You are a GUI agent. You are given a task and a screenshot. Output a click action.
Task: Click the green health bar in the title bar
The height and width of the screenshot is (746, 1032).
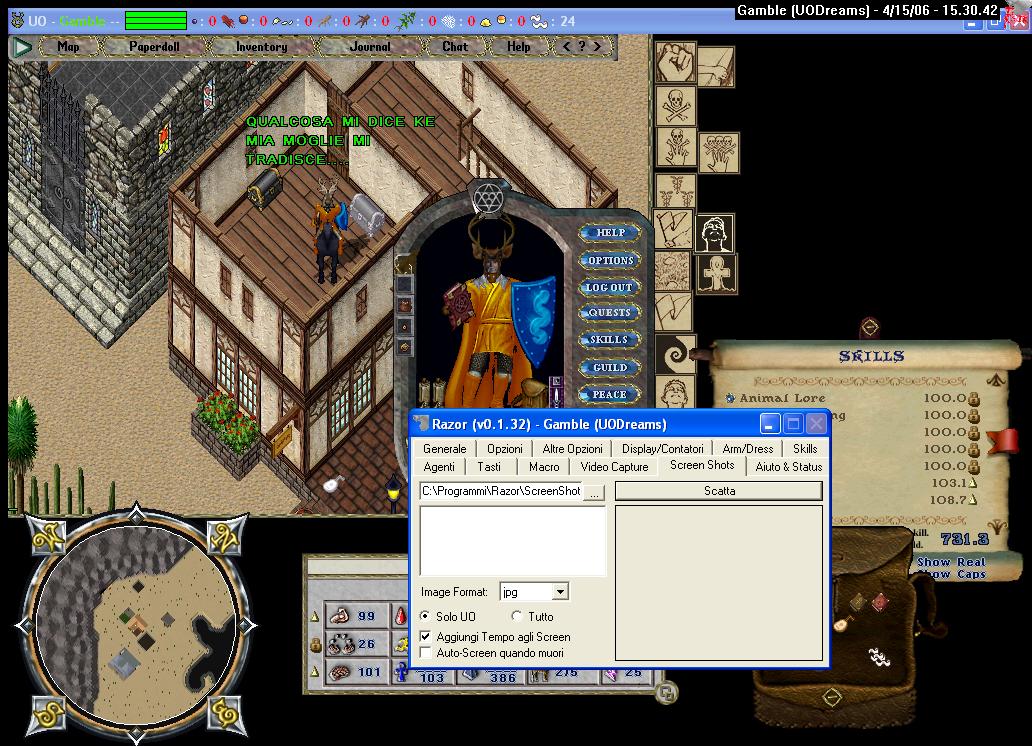coord(156,20)
